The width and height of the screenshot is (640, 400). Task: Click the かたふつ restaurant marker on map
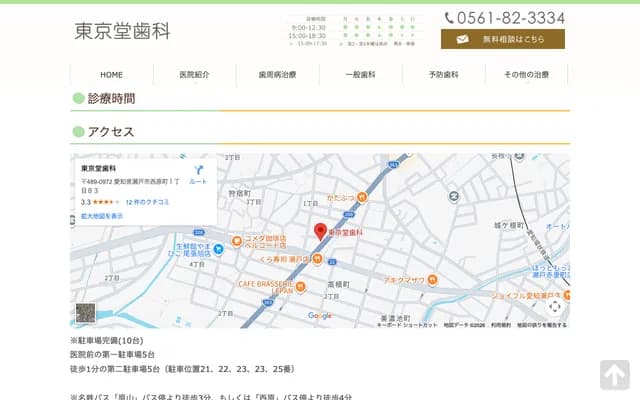click(362, 197)
